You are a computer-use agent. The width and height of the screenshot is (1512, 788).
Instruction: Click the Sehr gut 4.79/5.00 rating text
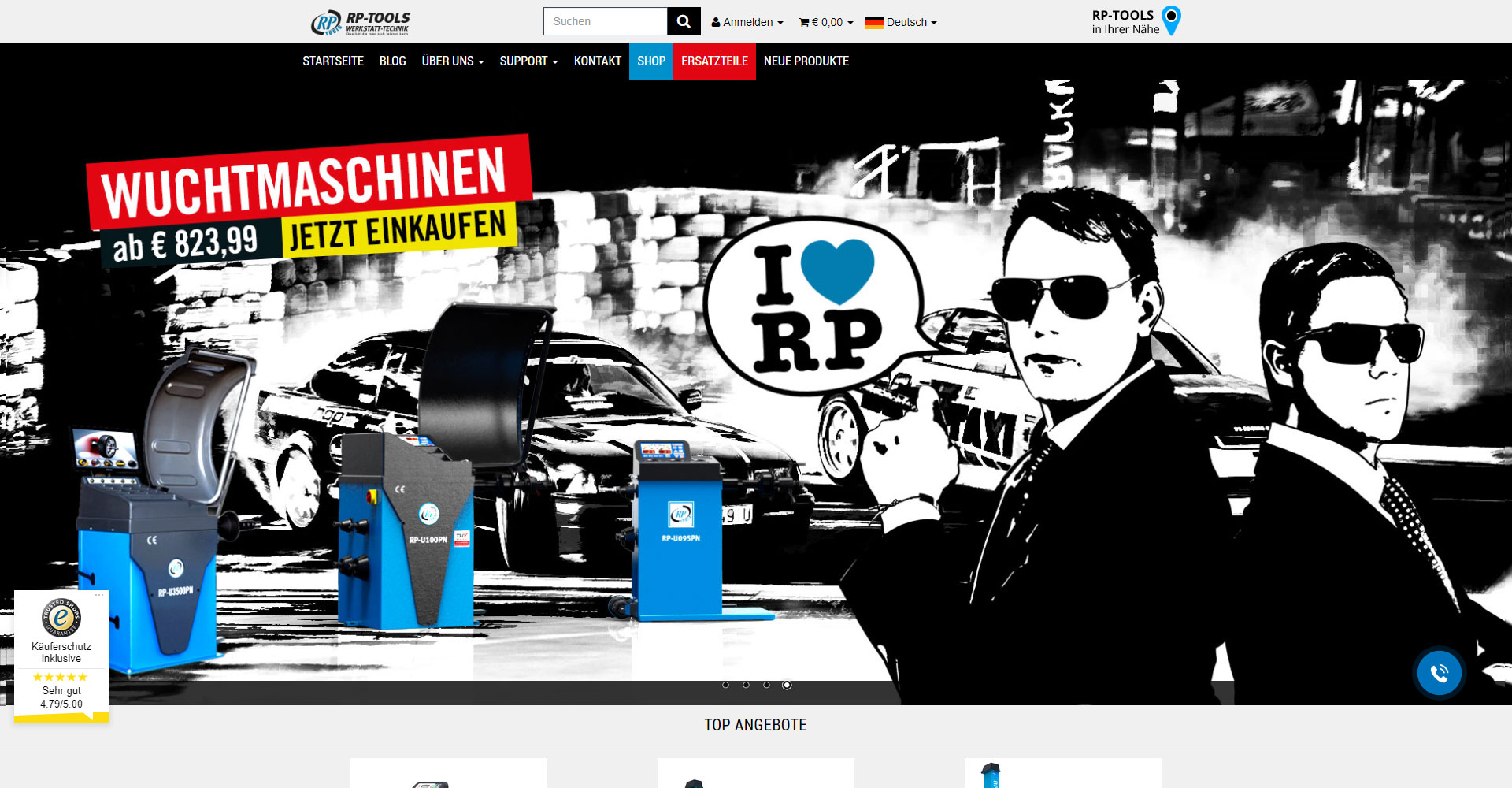pos(61,697)
